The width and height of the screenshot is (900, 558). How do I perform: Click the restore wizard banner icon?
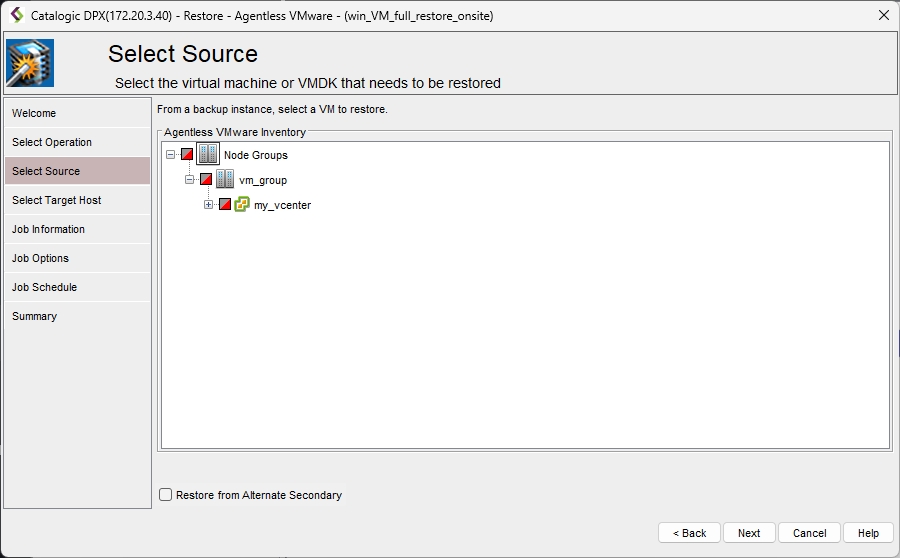[x=30, y=64]
